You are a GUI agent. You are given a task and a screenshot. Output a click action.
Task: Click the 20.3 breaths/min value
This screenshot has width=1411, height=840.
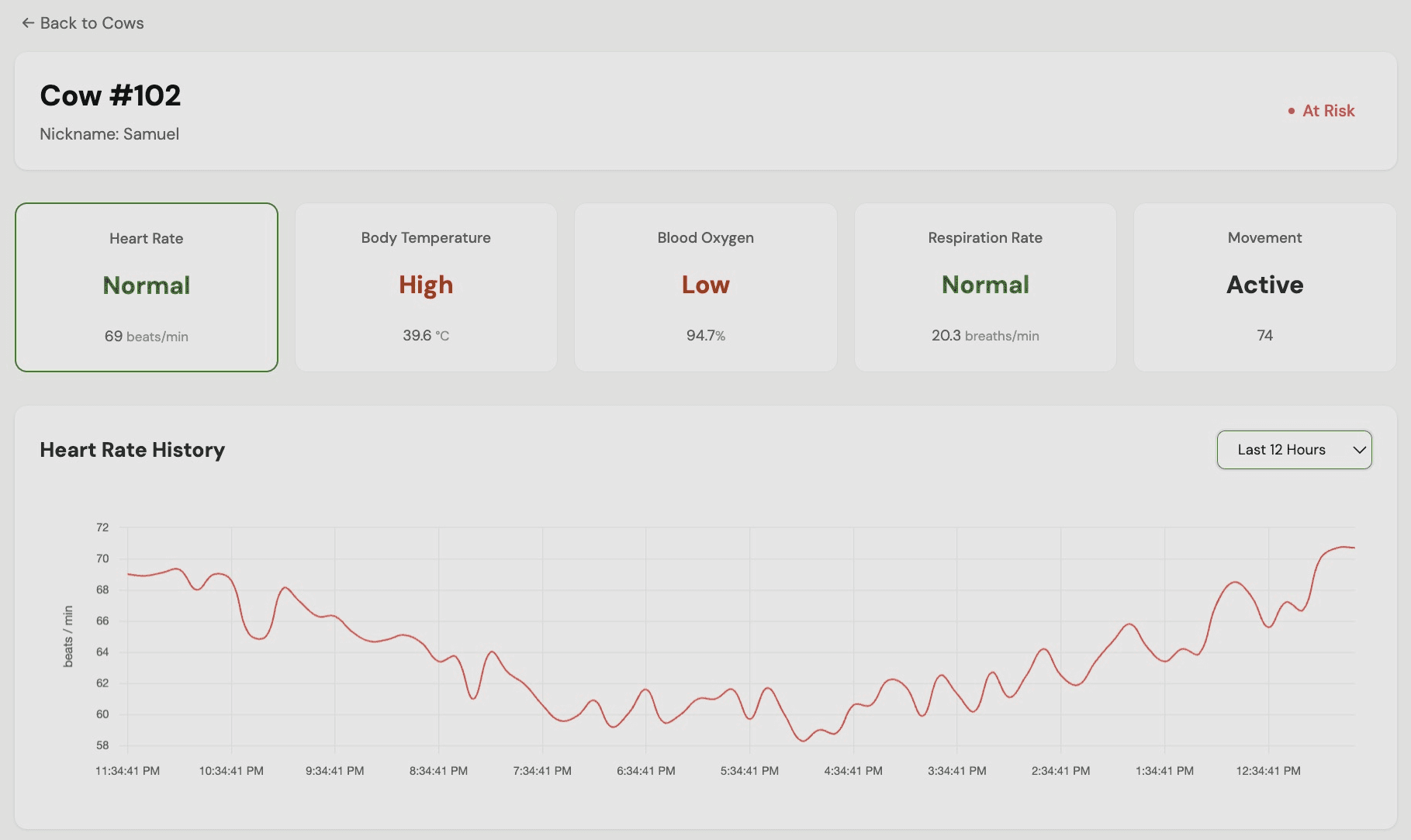pos(985,335)
